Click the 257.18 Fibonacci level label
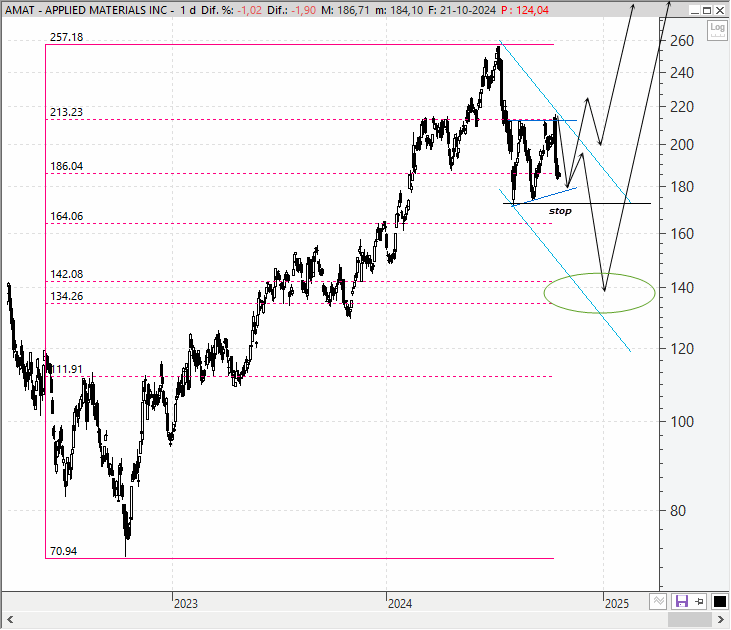 (67, 37)
